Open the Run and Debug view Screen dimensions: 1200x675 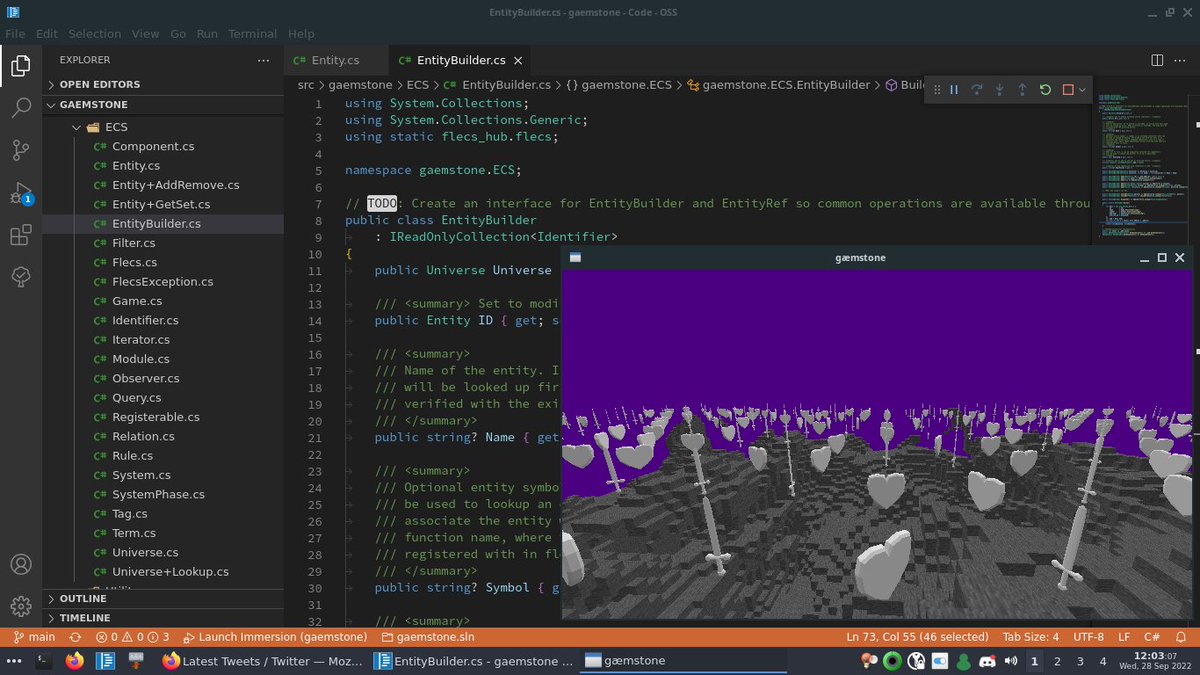coord(21,193)
